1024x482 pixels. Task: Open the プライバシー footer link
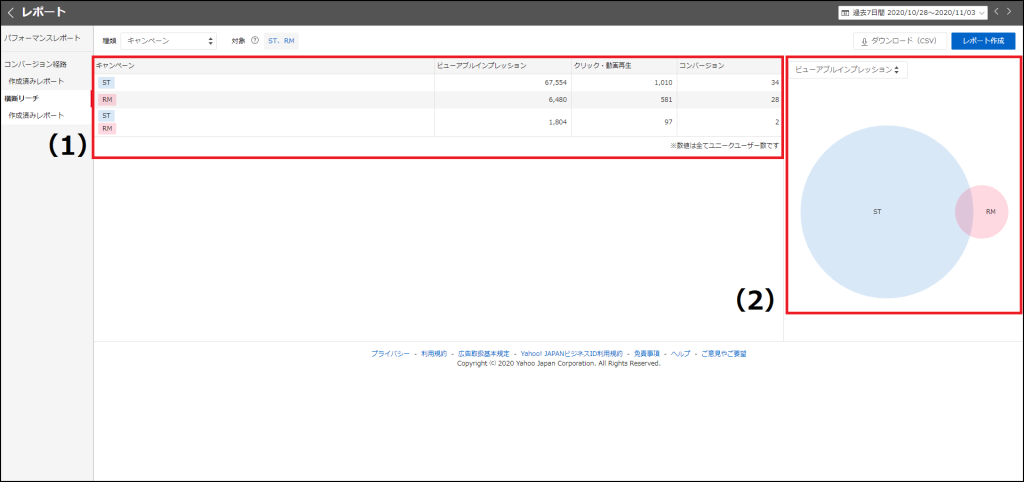tap(391, 353)
